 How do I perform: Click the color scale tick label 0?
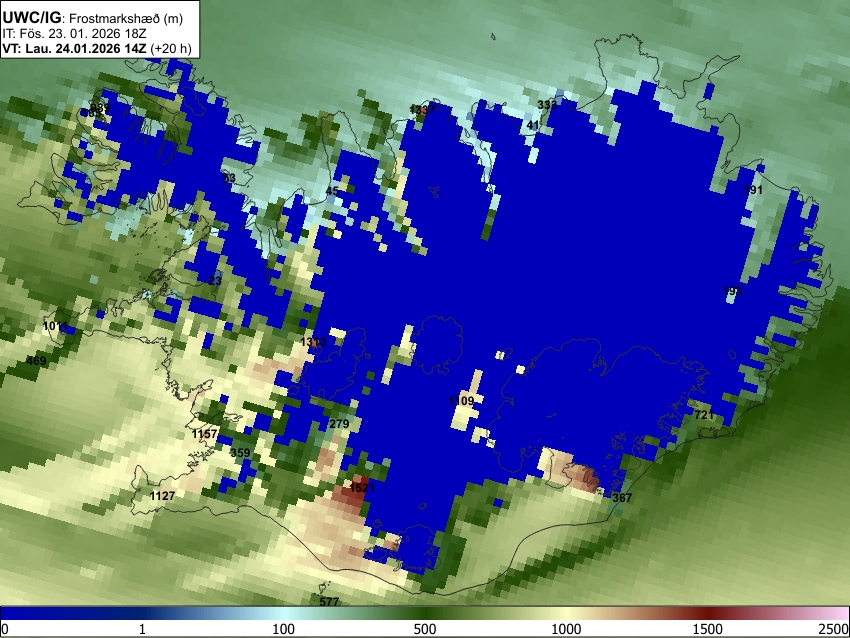click(5, 629)
